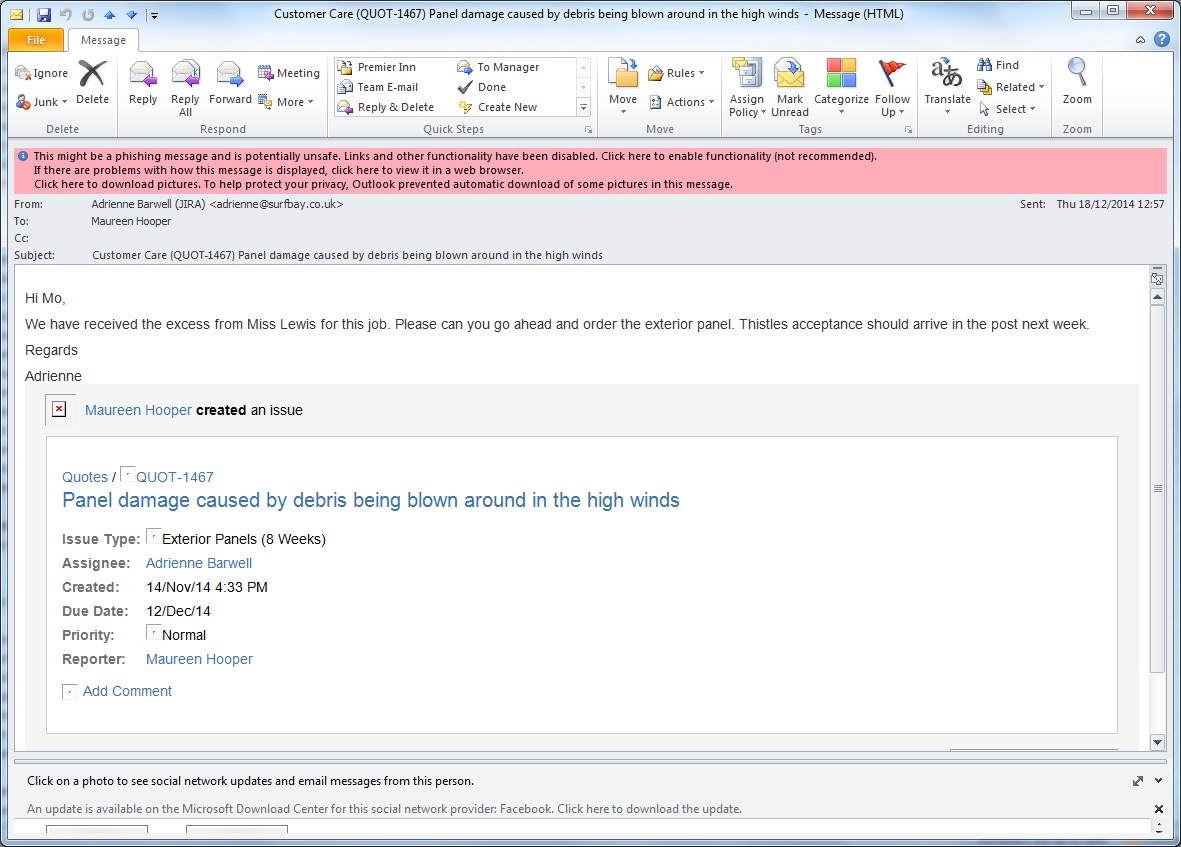Viewport: 1181px width, 847px height.
Task: Click the blocked image placeholder beside Maureen Hooper
Action: pos(60,410)
